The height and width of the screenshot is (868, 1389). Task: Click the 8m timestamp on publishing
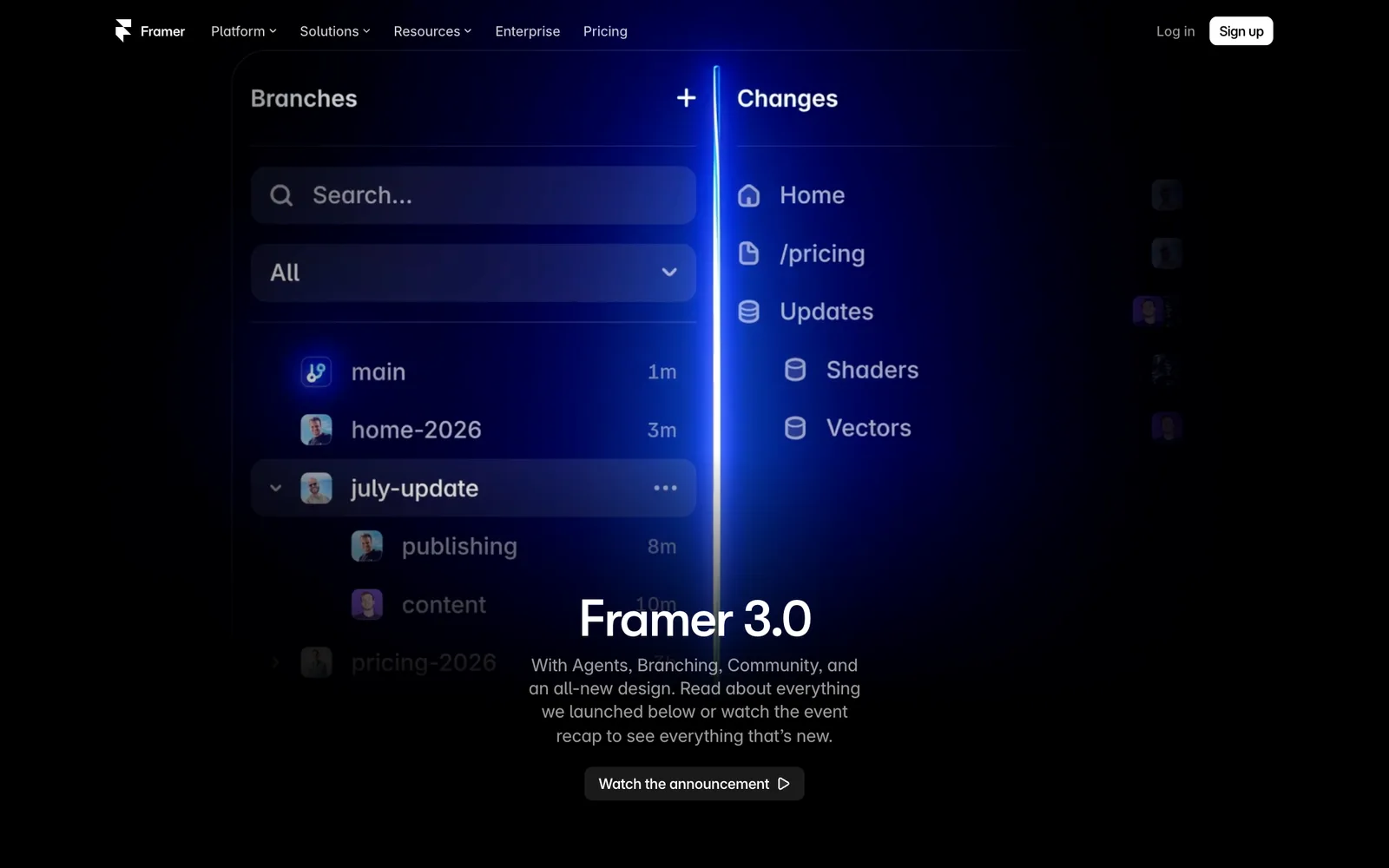pos(662,547)
